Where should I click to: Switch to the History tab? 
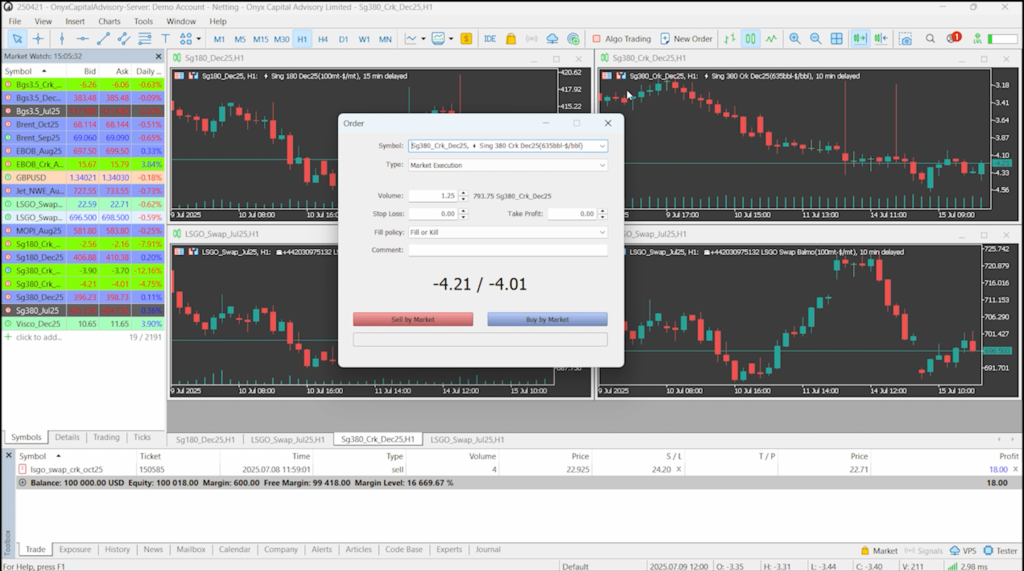click(x=117, y=549)
